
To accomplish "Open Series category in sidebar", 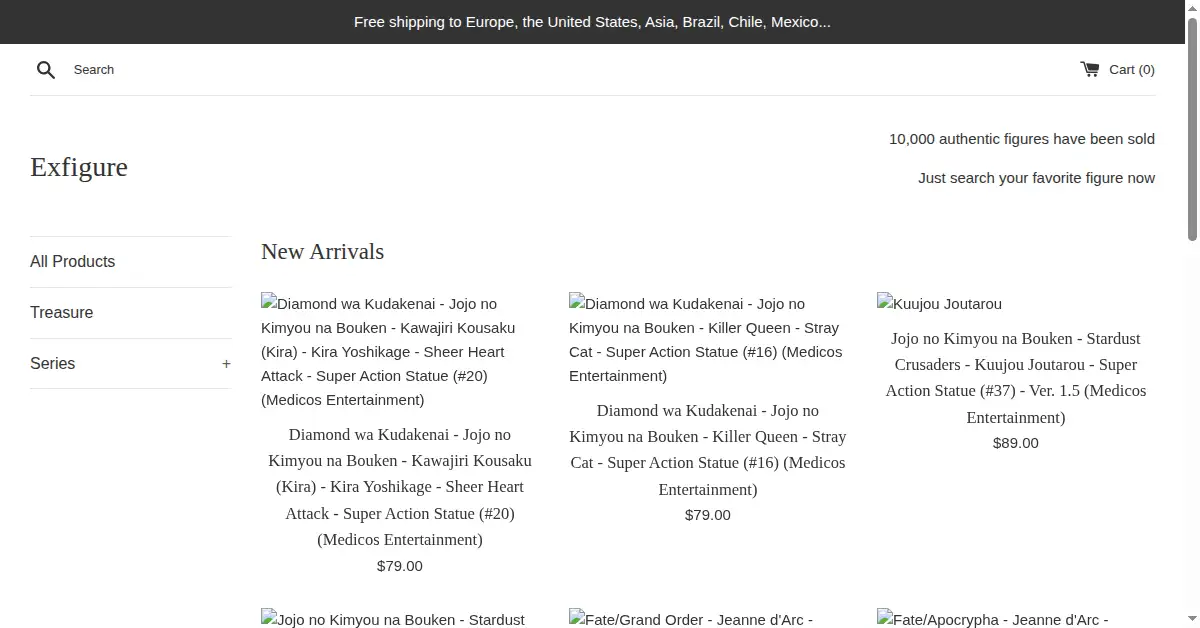I will point(52,364).
